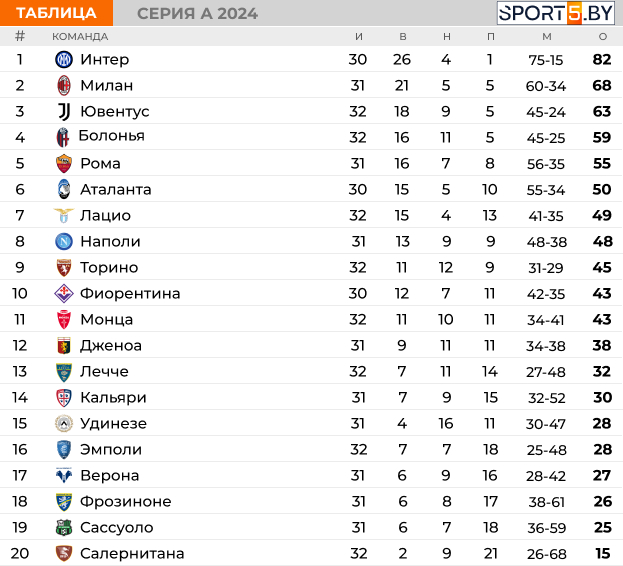Image resolution: width=623 pixels, height=566 pixels.
Task: Click the Fiorentina purple crest
Action: (64, 294)
